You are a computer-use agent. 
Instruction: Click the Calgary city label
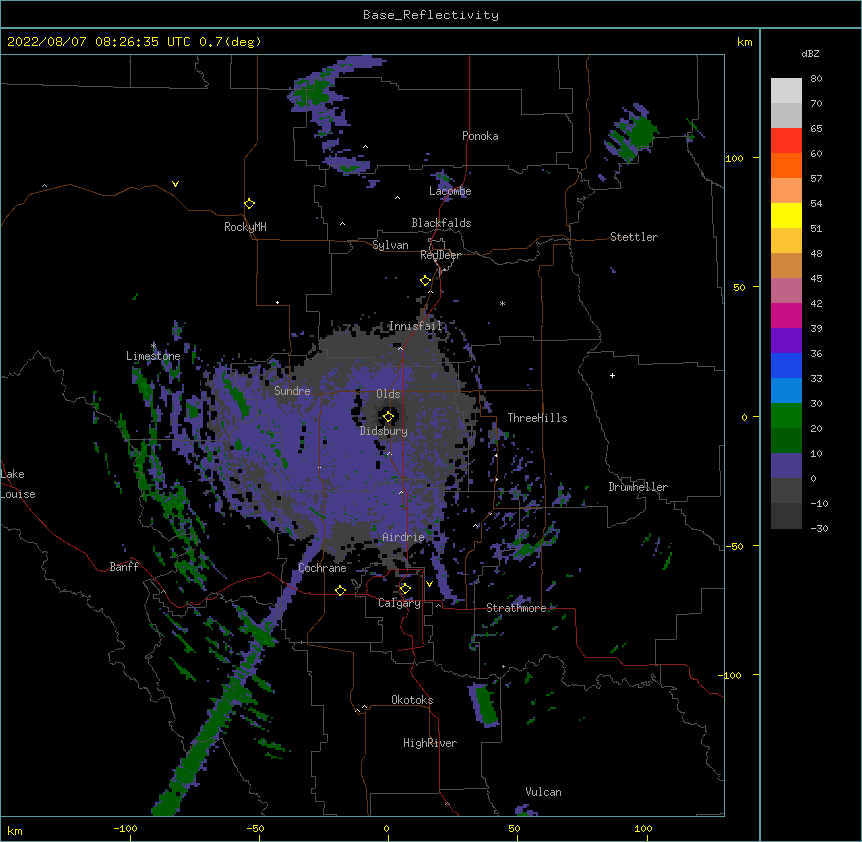pyautogui.click(x=399, y=603)
